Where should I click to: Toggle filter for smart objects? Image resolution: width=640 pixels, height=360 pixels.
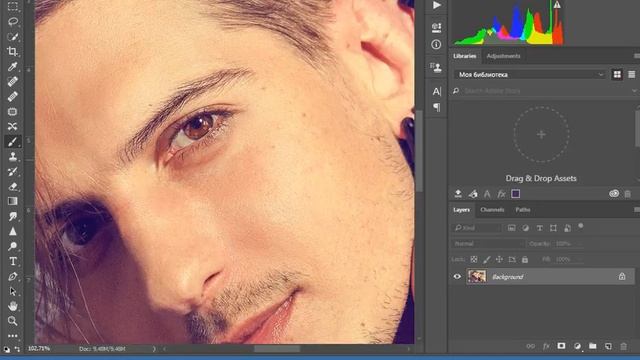567,228
